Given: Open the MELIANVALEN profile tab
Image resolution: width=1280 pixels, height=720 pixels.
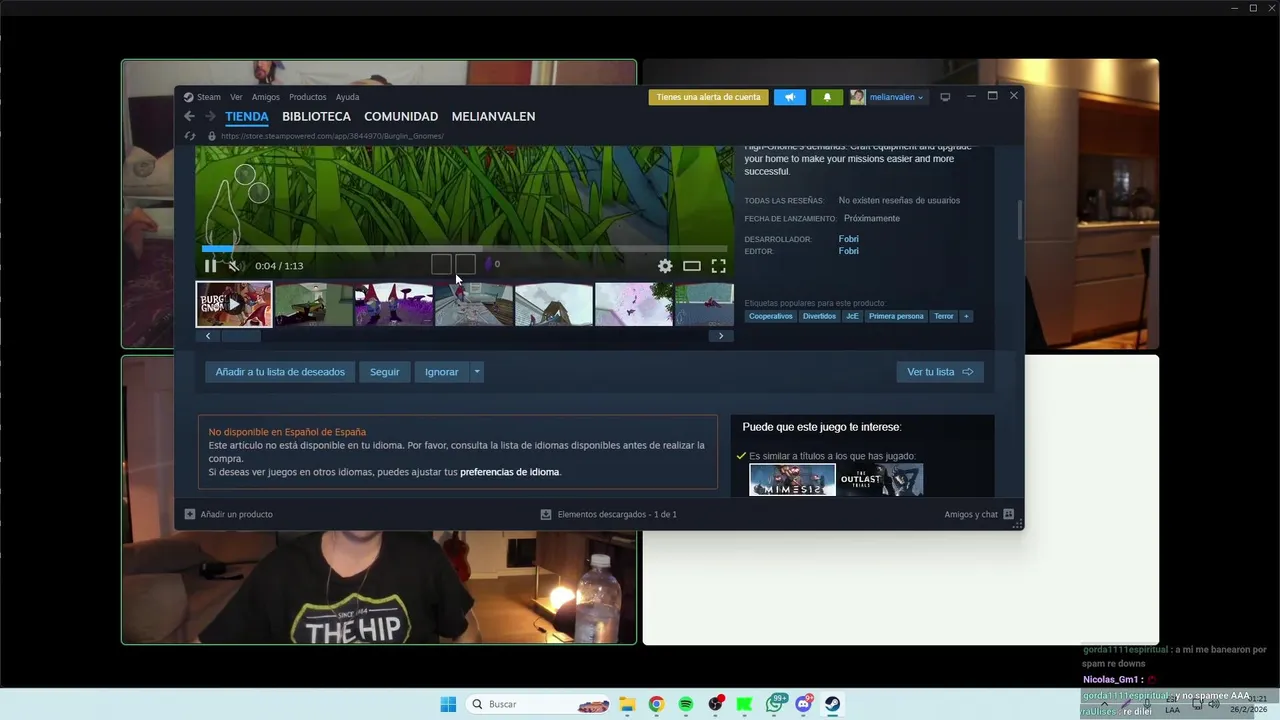Looking at the screenshot, I should click(x=493, y=117).
